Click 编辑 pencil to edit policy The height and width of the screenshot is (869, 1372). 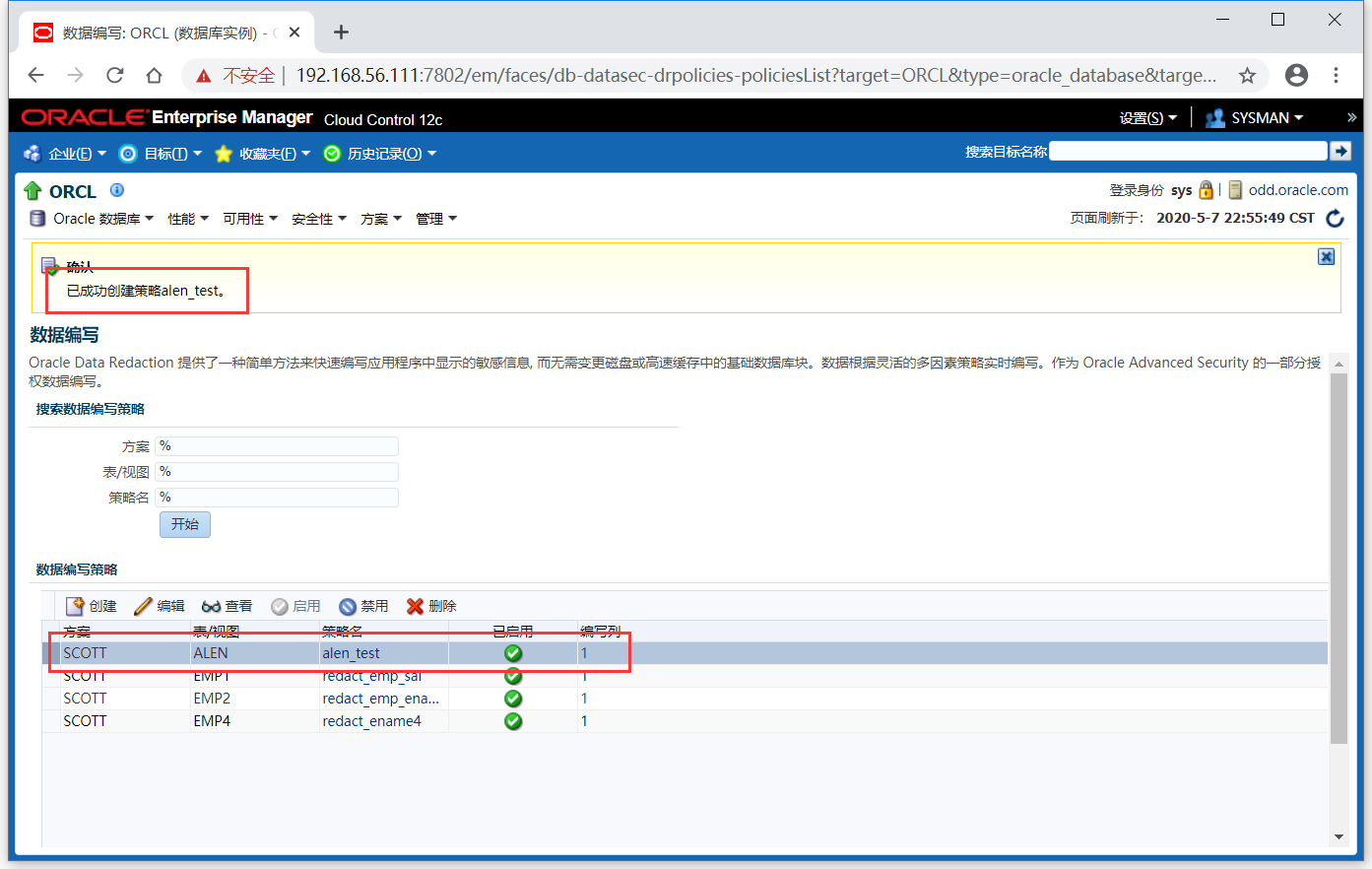[160, 606]
